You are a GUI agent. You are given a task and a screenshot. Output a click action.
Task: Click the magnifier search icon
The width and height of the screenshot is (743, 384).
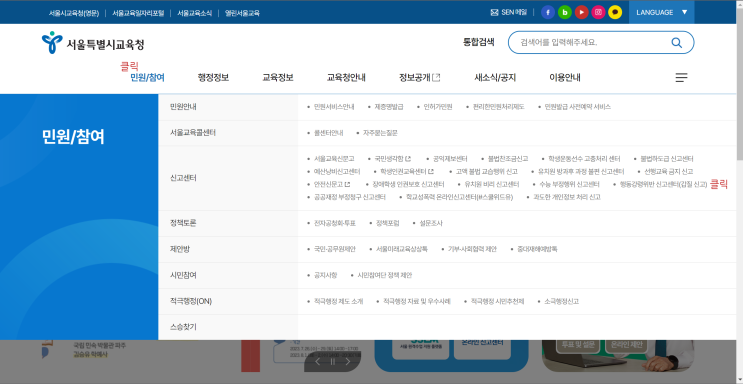click(x=676, y=43)
